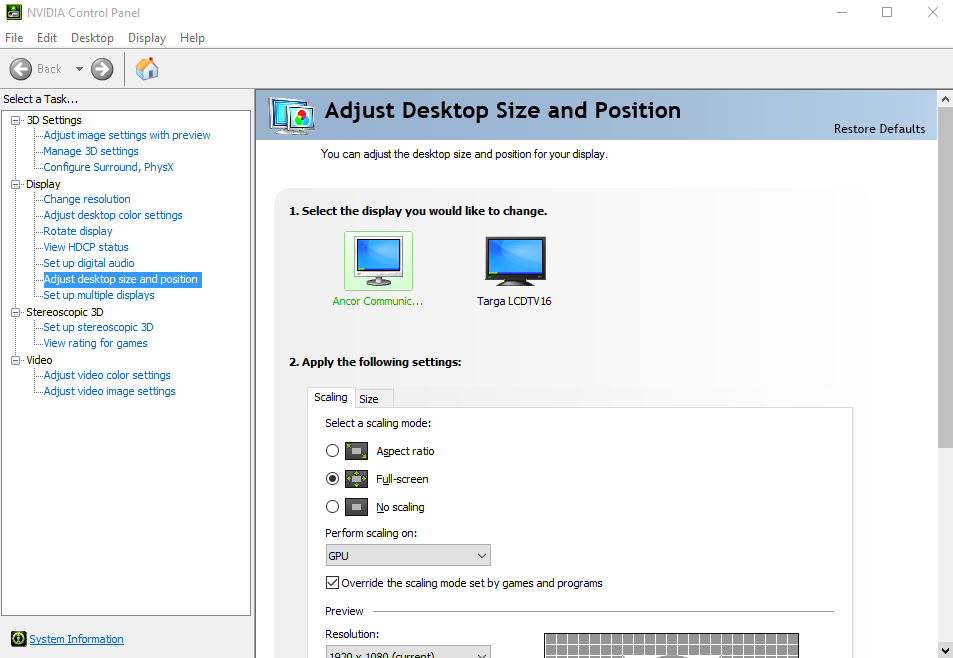
Task: Open the Edit menu
Action: [47, 38]
